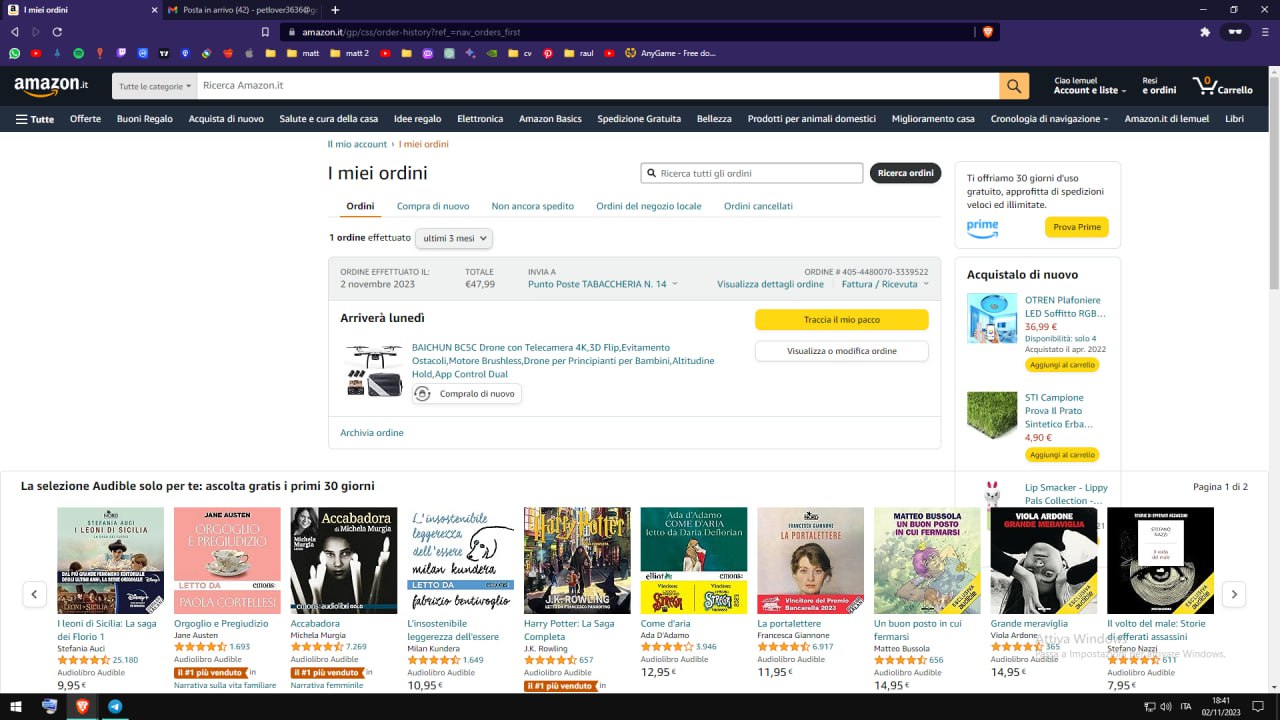This screenshot has height=720, width=1280.
Task: Switch to 'Non ancora spedito' tab
Action: 532,206
